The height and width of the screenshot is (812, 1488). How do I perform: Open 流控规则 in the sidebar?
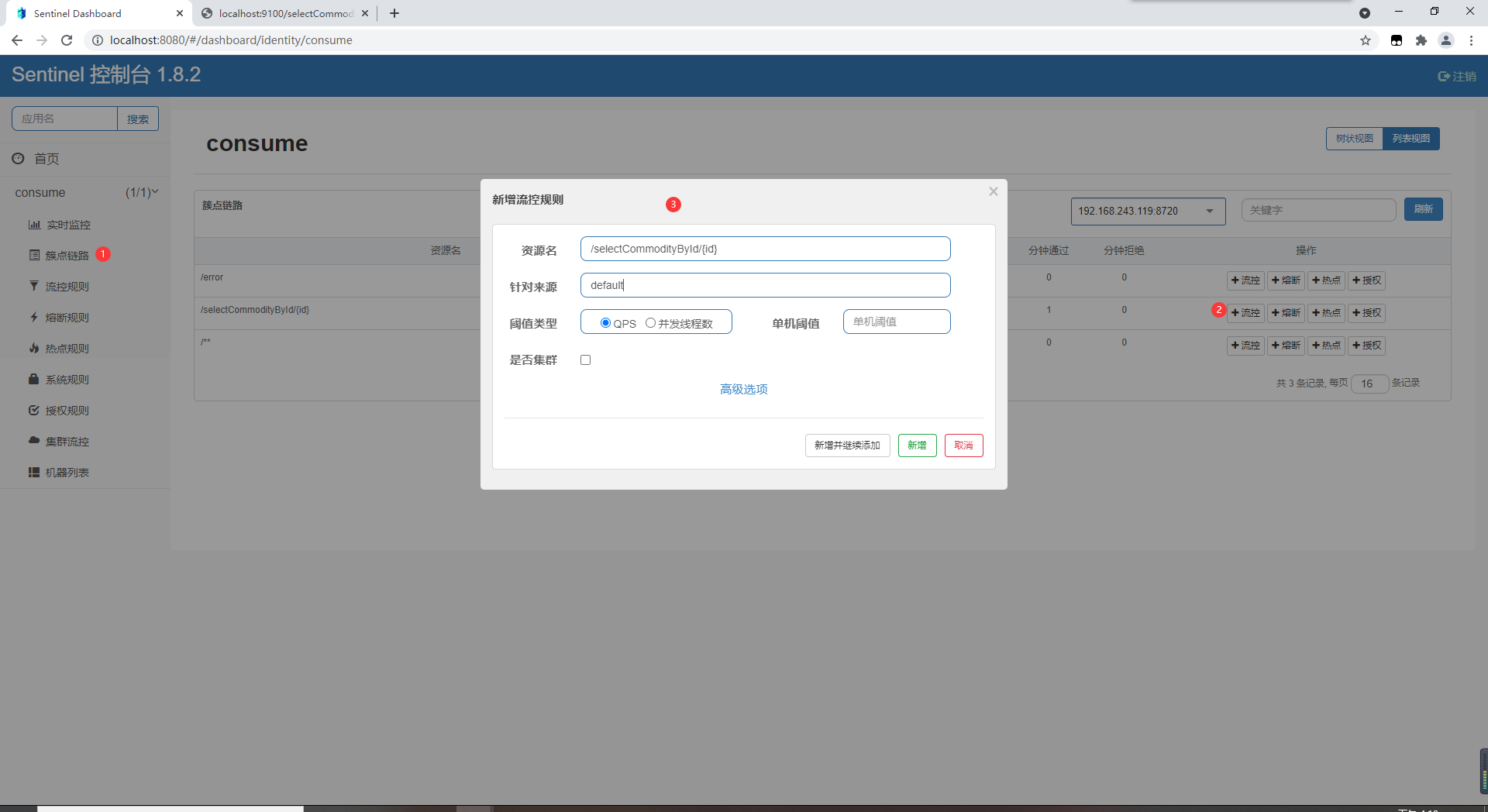(67, 287)
